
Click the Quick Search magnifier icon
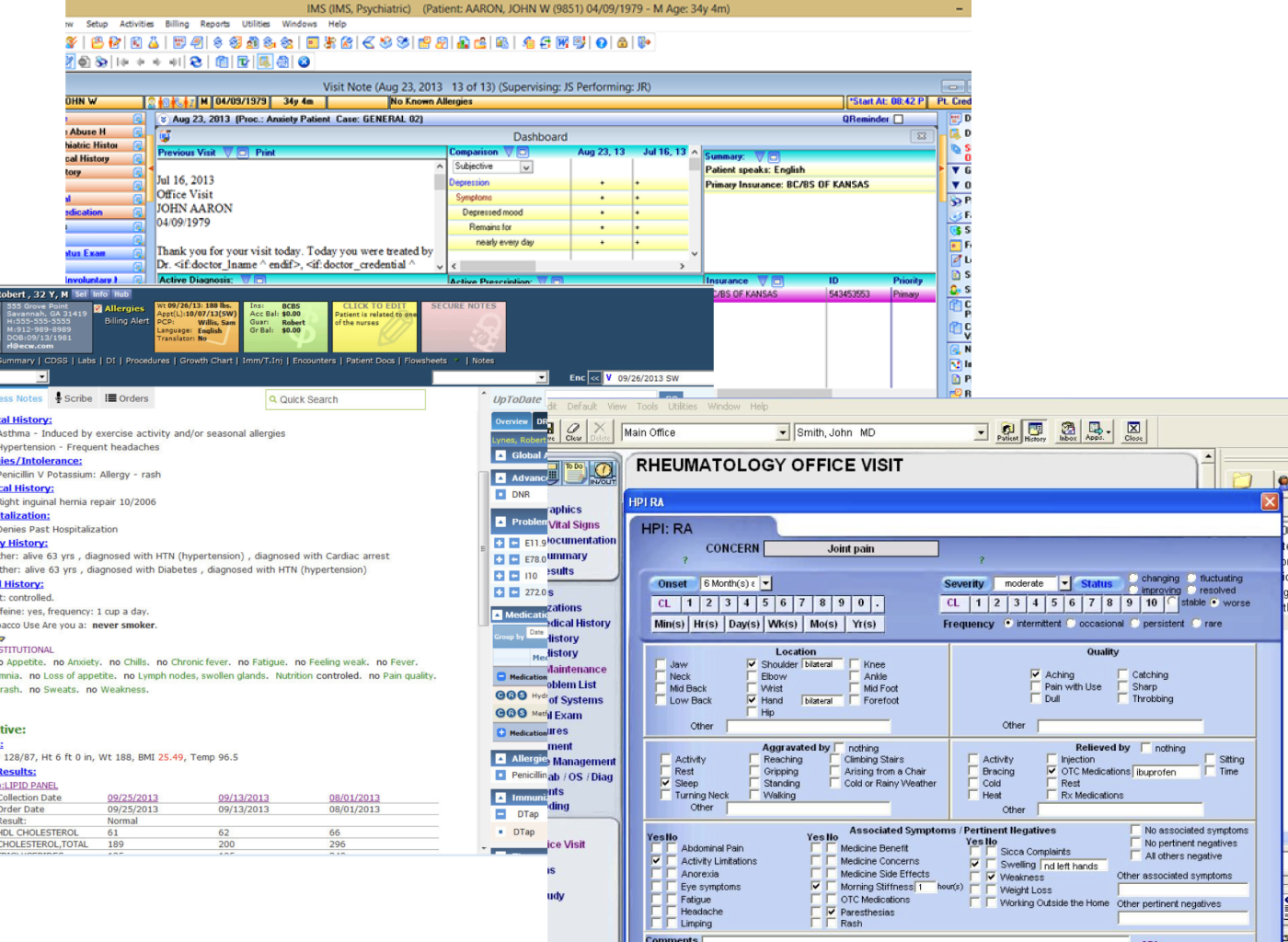tap(273, 399)
